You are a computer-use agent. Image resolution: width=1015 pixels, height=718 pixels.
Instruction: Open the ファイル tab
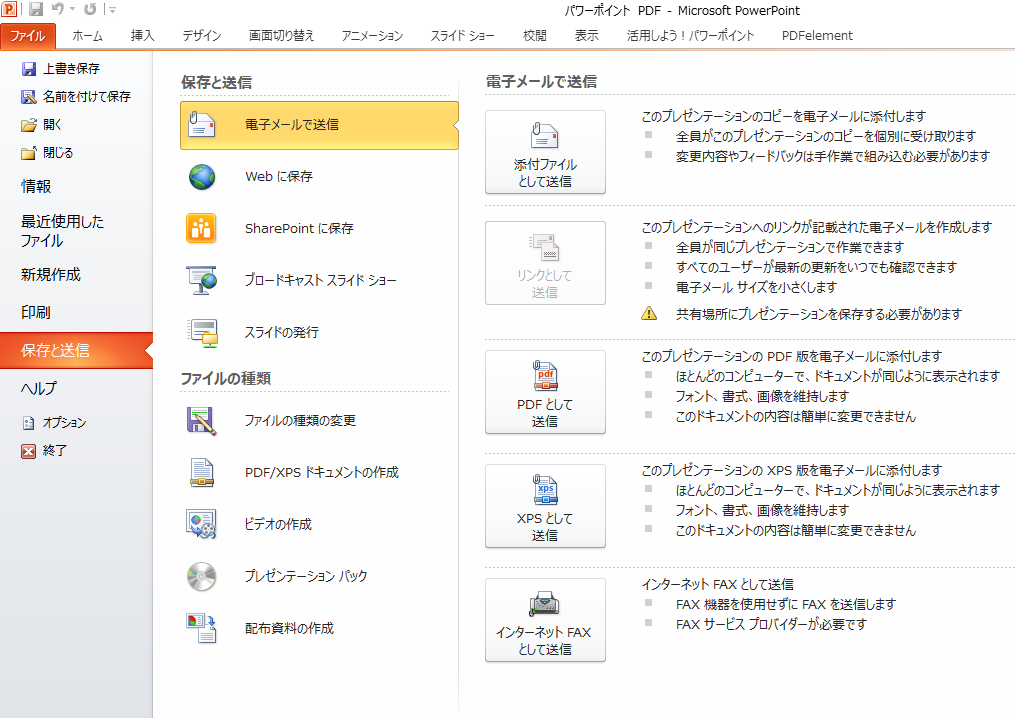pyautogui.click(x=28, y=36)
